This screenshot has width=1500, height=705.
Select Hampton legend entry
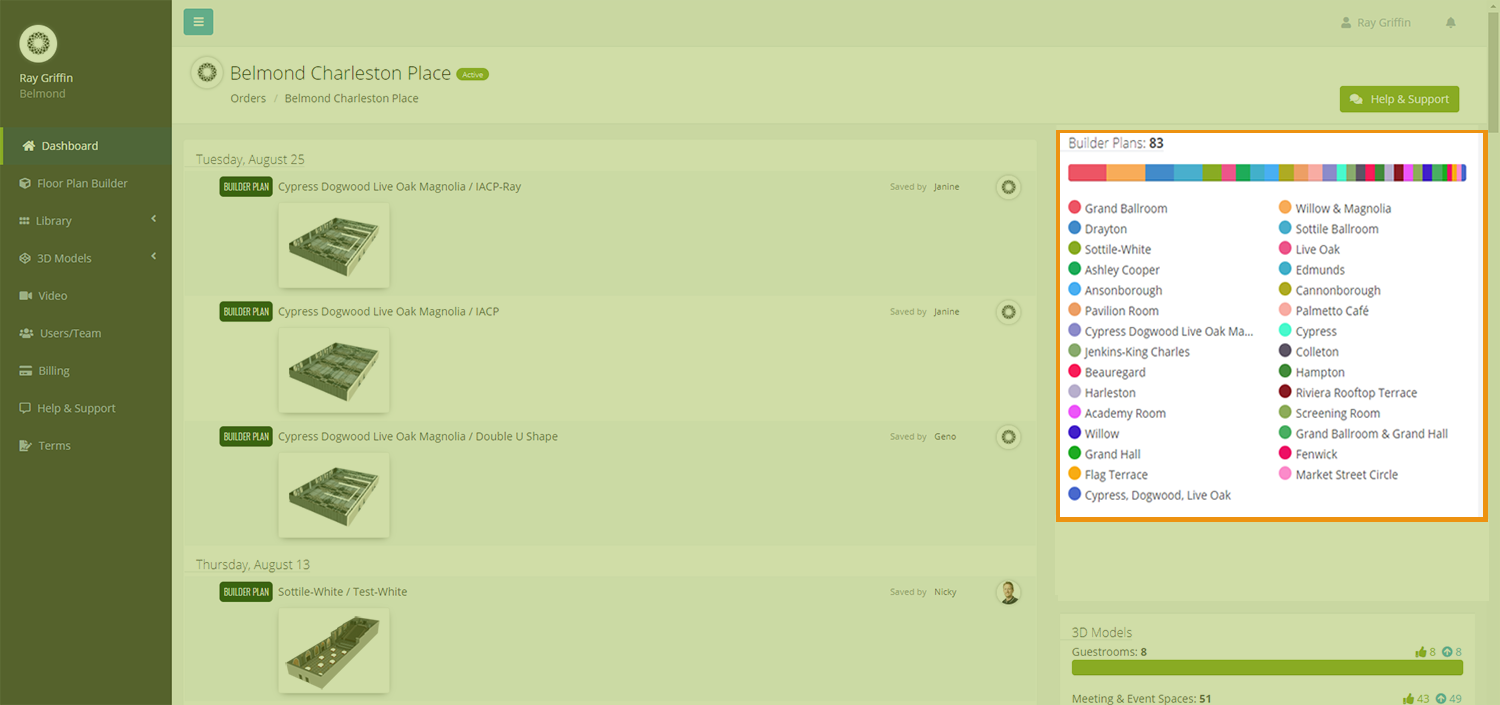click(x=1312, y=372)
